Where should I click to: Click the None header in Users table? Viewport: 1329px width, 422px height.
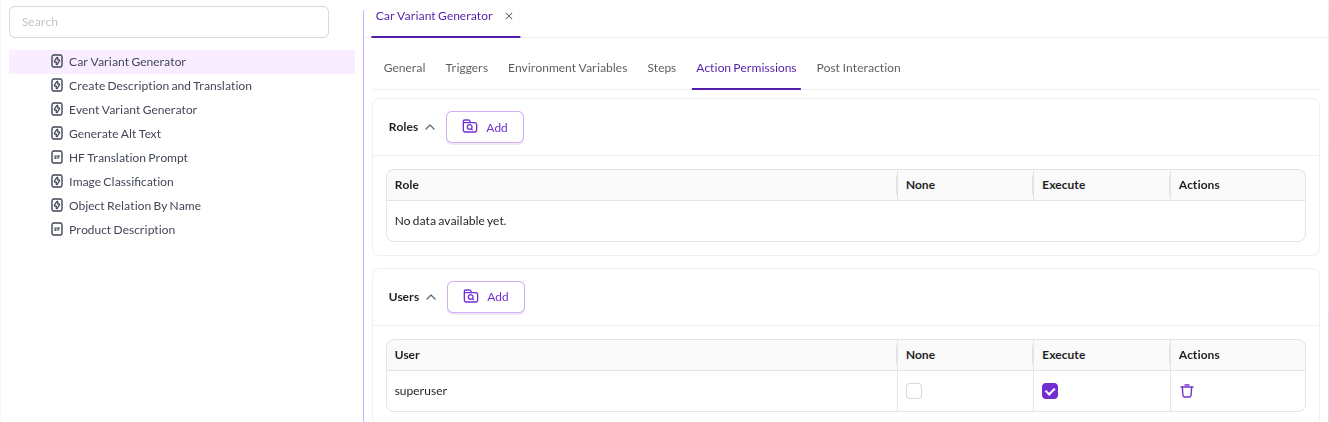tap(965, 355)
